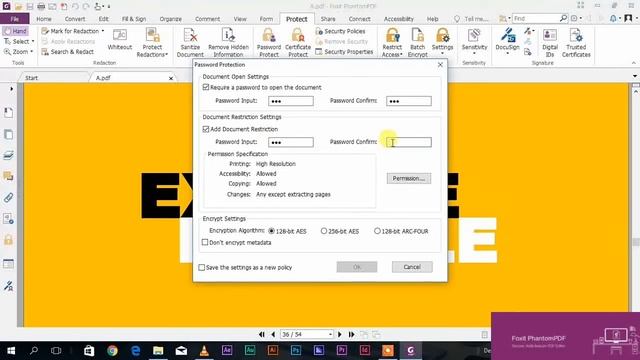Open Security Properties

pos(344,52)
